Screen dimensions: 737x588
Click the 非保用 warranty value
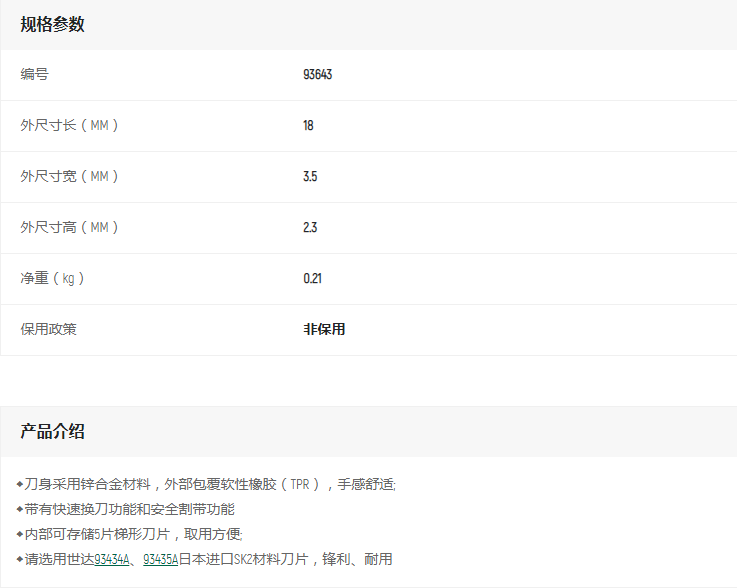click(x=324, y=329)
